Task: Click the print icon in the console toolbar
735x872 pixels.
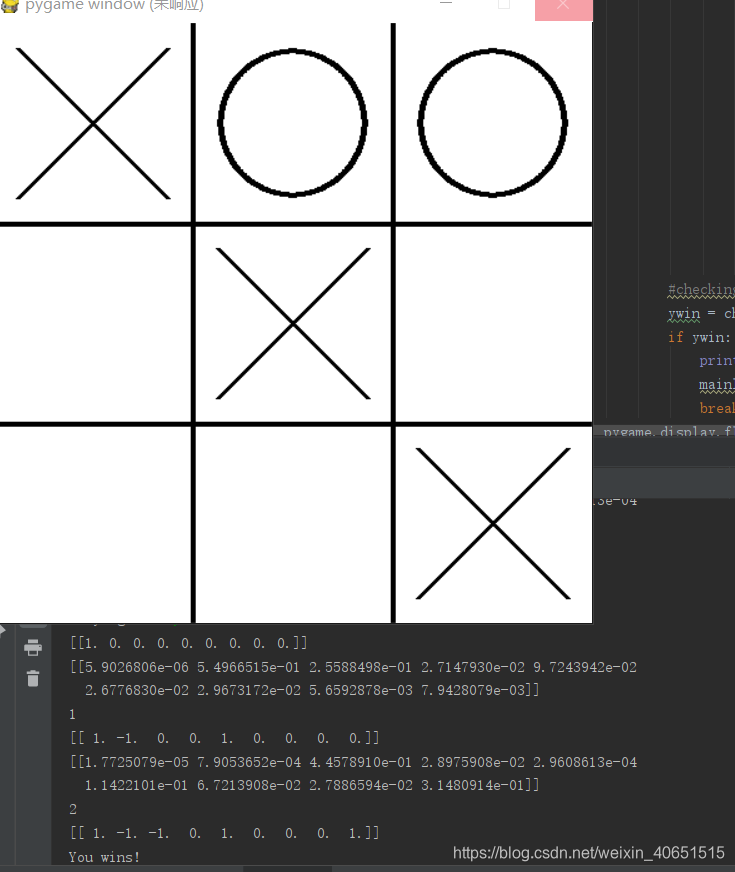Action: (x=33, y=647)
